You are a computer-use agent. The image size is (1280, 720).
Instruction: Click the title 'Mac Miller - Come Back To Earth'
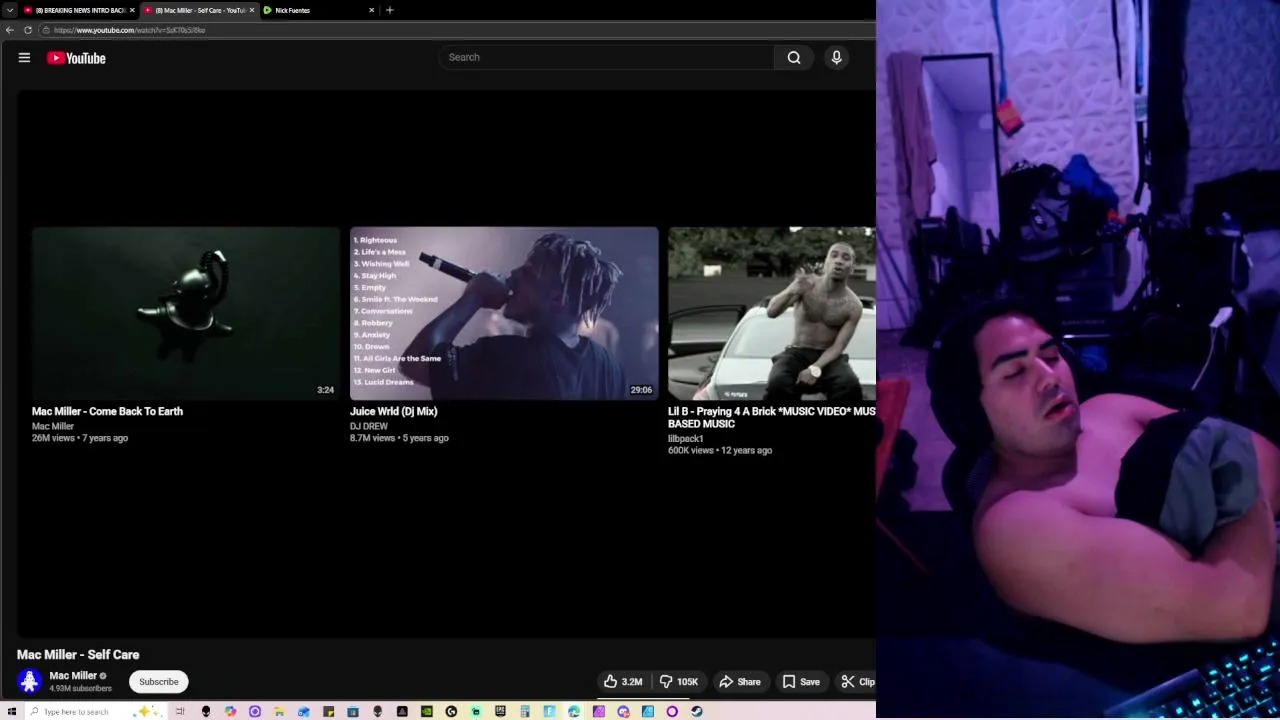(x=107, y=411)
